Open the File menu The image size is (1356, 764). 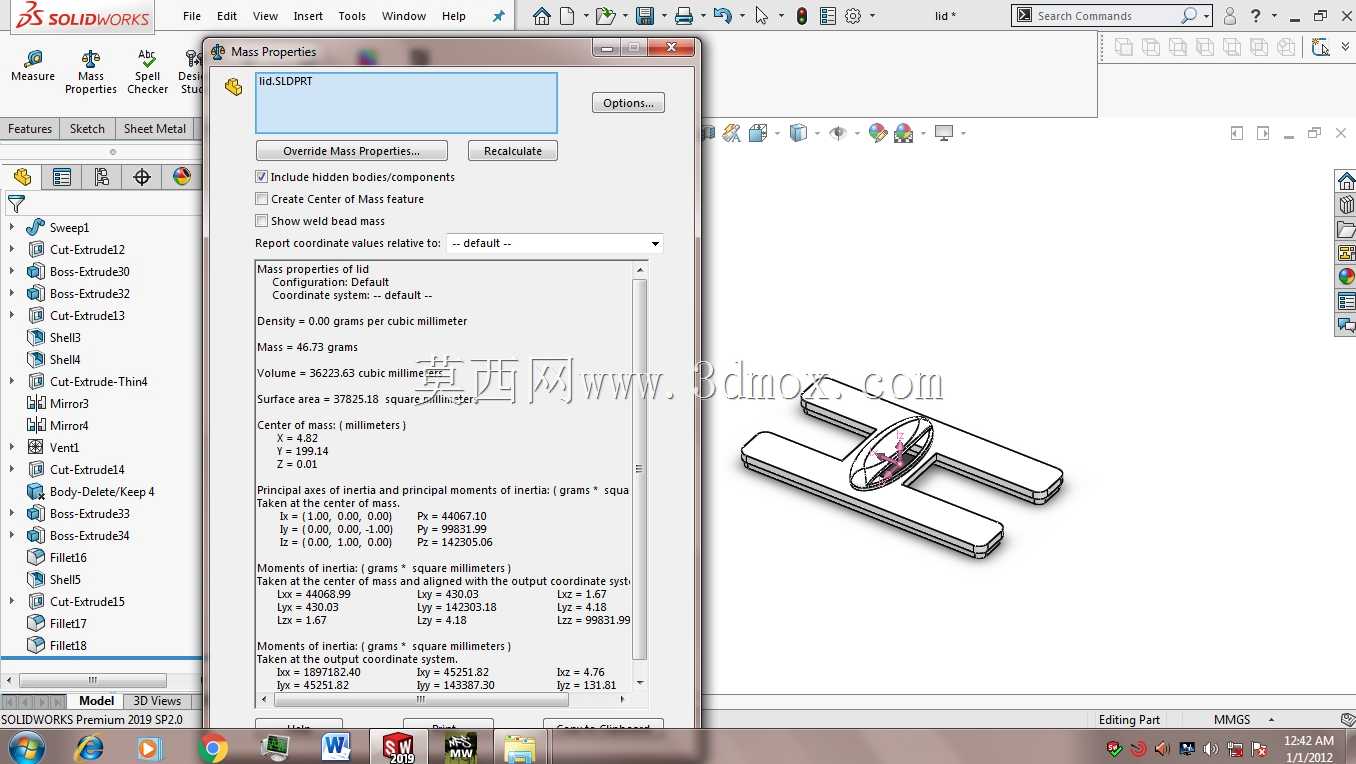pyautogui.click(x=192, y=16)
